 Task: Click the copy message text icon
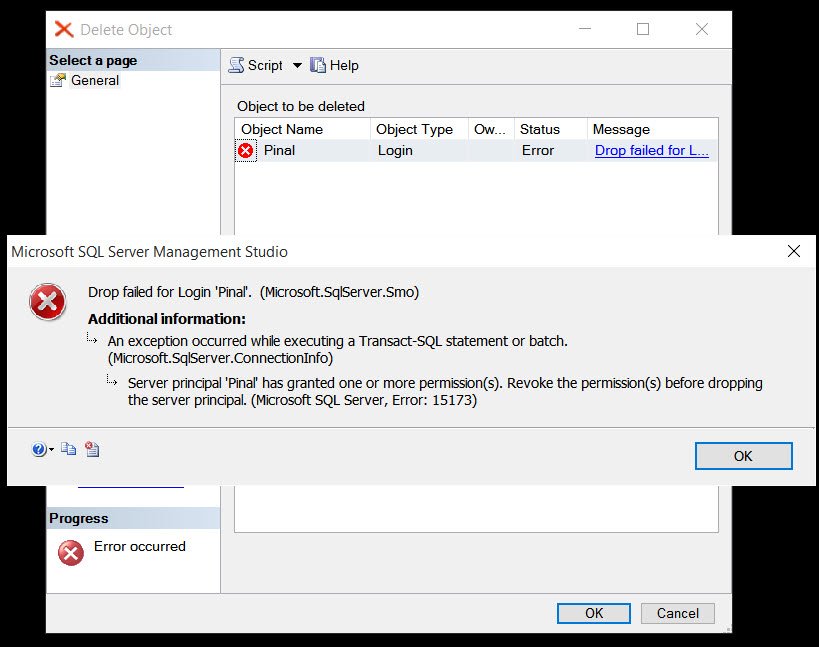pos(68,449)
